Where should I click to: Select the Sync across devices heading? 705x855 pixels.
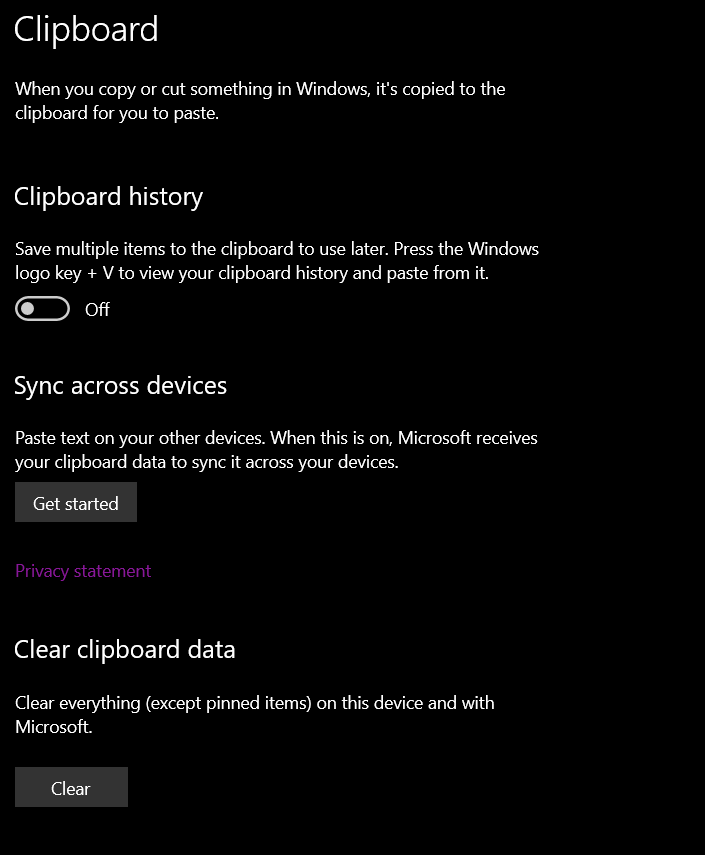point(120,386)
